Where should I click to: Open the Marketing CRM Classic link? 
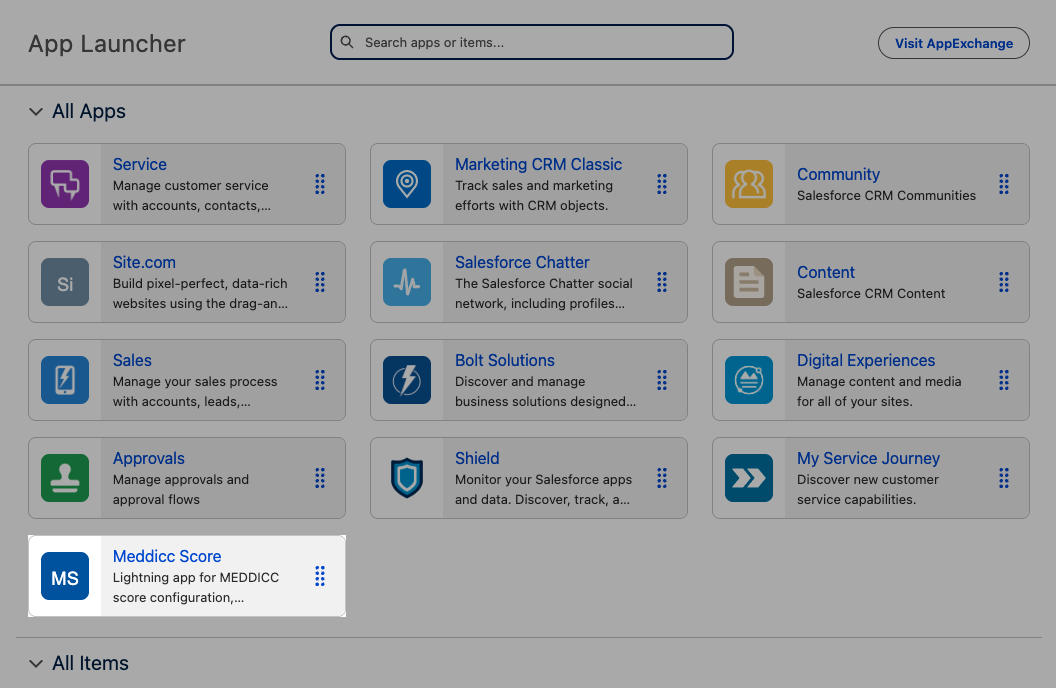click(x=538, y=164)
